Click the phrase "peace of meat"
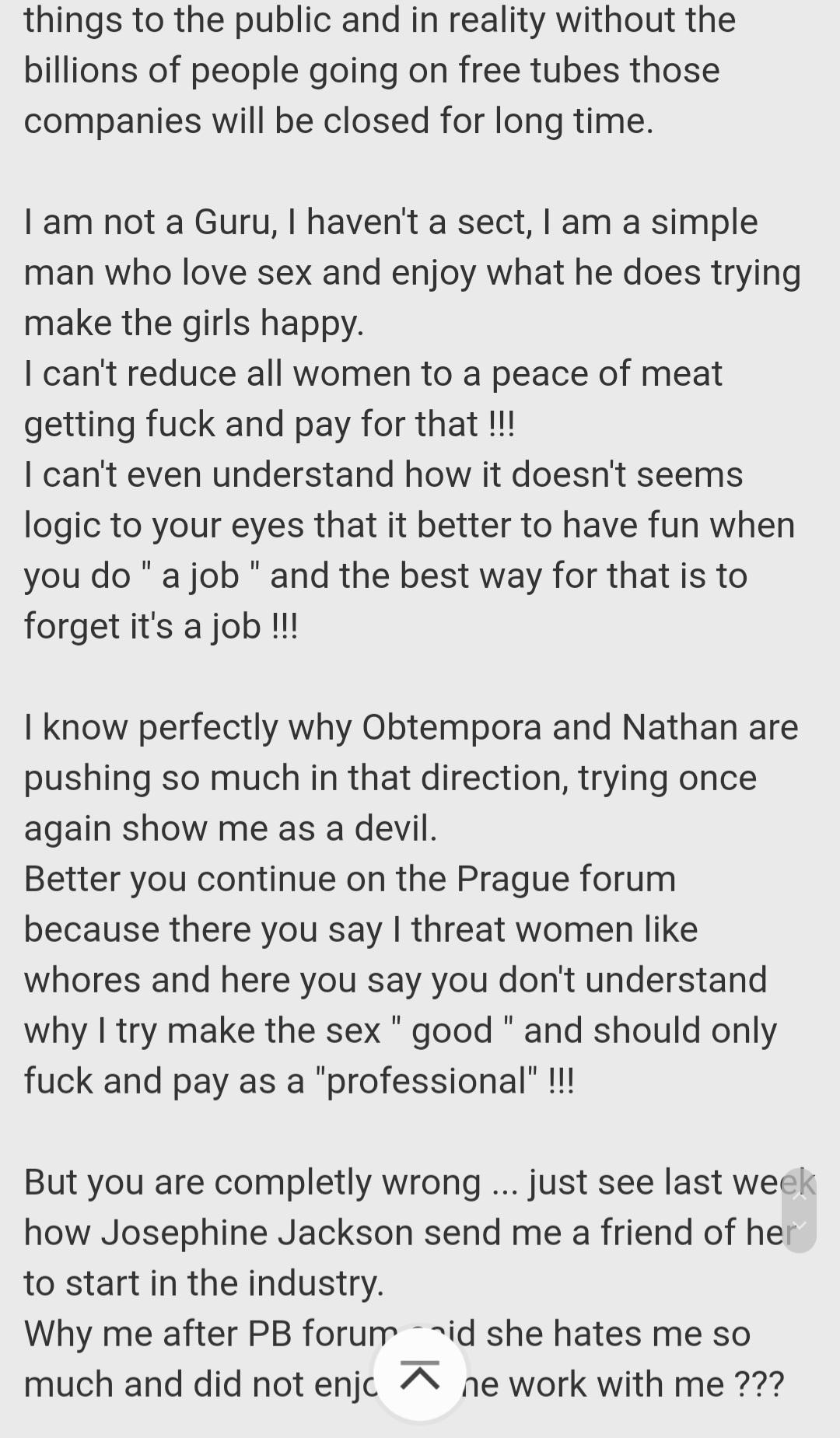This screenshot has width=840, height=1438. click(607, 373)
